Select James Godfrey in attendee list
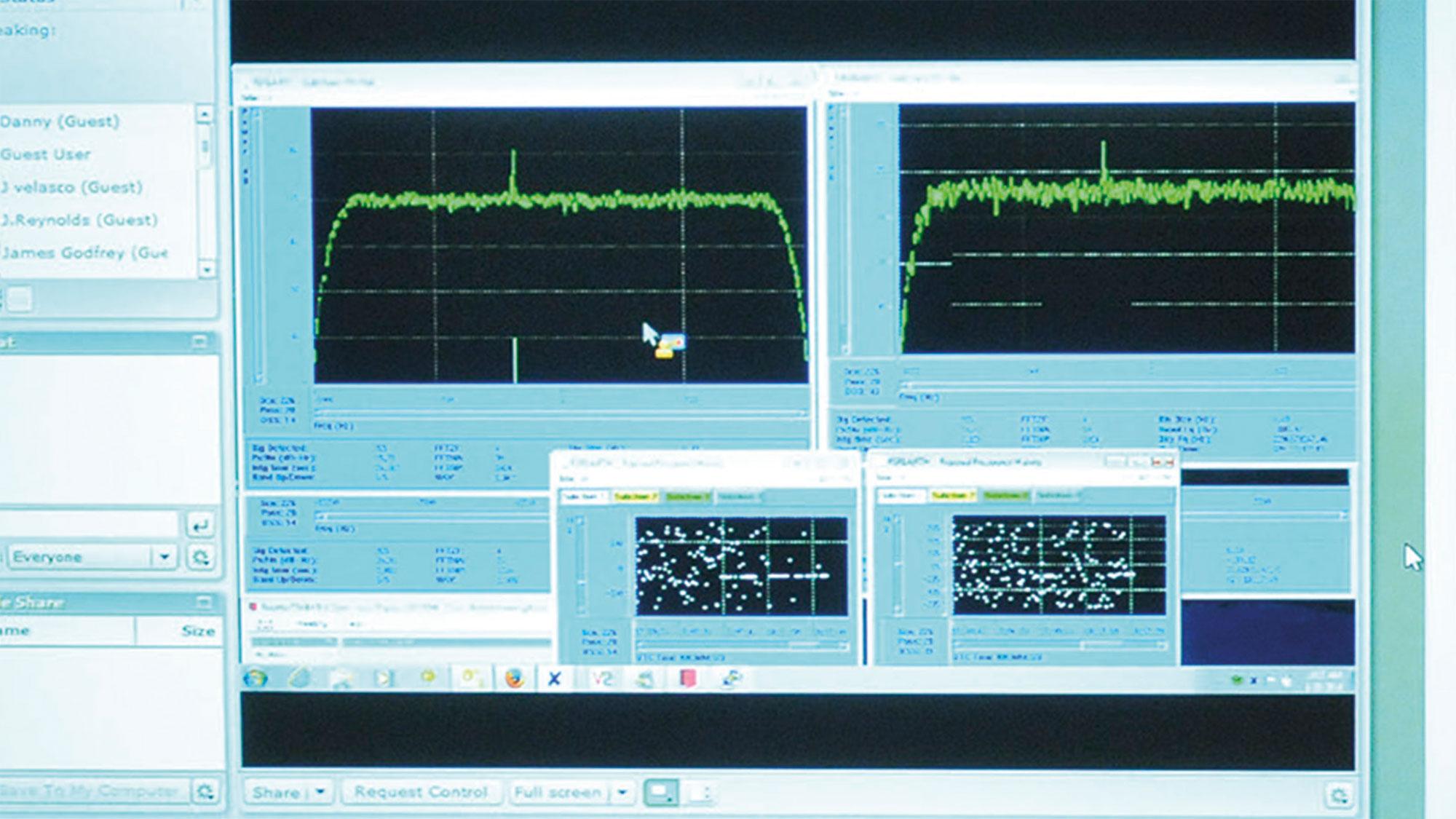1456x819 pixels. [84, 253]
